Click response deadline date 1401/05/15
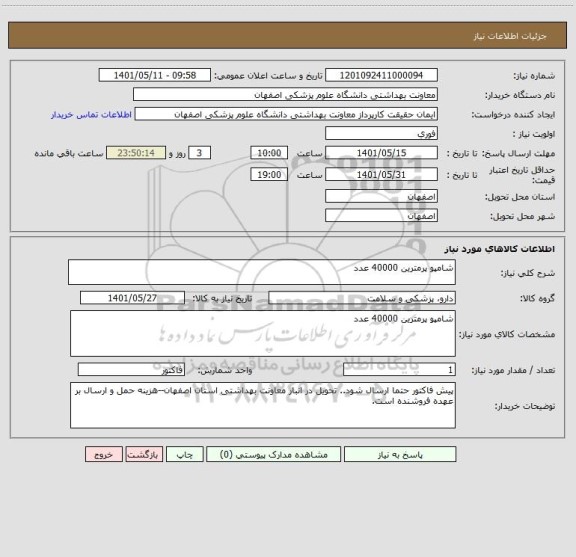Screen dimensions: 576x557 click(x=381, y=153)
